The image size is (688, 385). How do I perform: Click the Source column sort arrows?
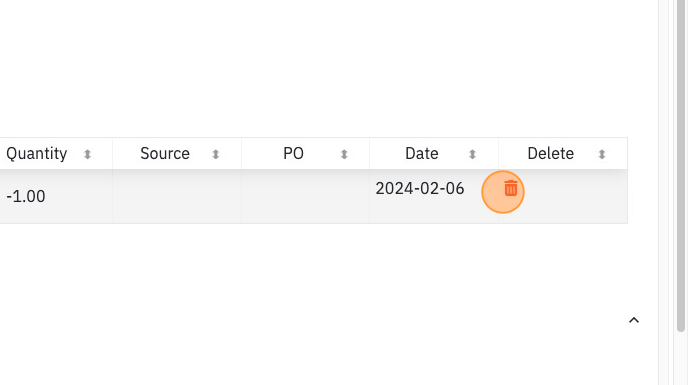(215, 154)
